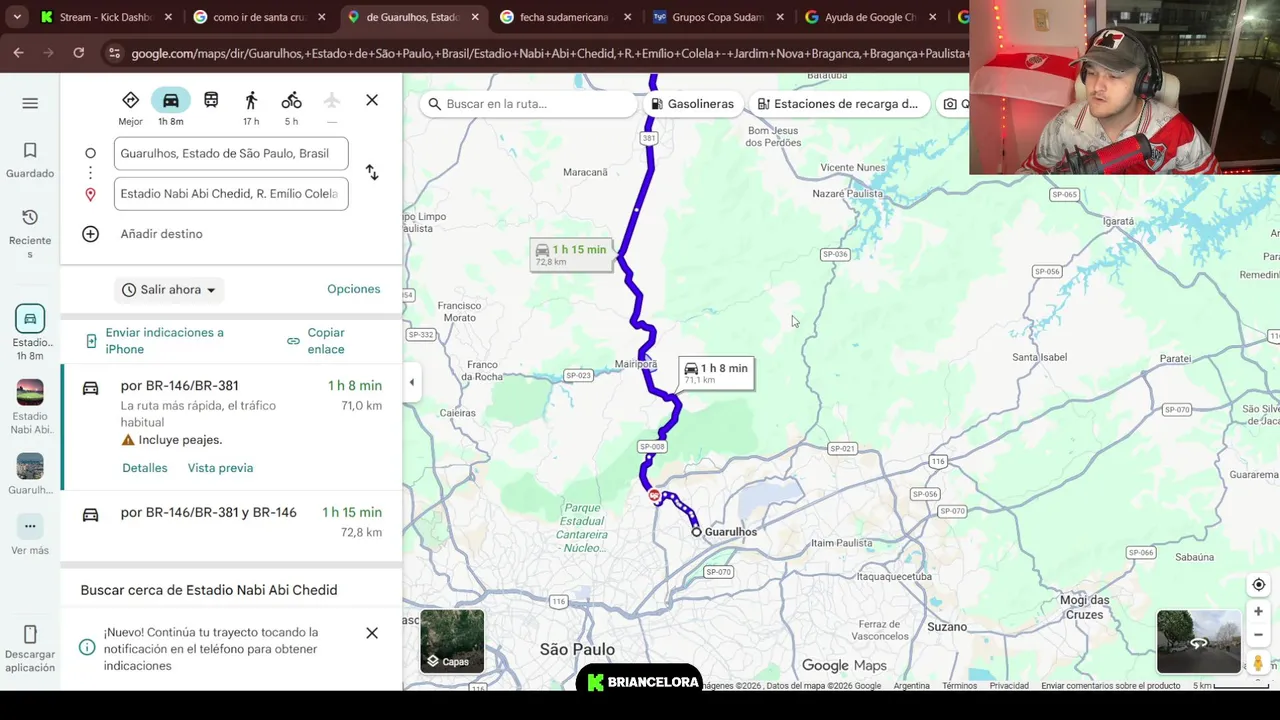Open the Google Maps hamburger menu

pyautogui.click(x=30, y=103)
